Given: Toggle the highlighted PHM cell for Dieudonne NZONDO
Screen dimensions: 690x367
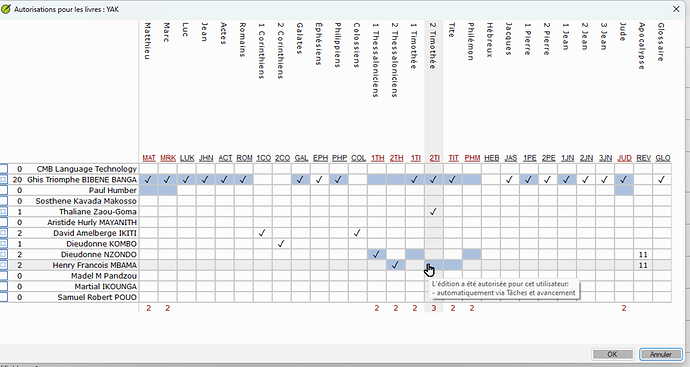Looking at the screenshot, I should pyautogui.click(x=472, y=254).
